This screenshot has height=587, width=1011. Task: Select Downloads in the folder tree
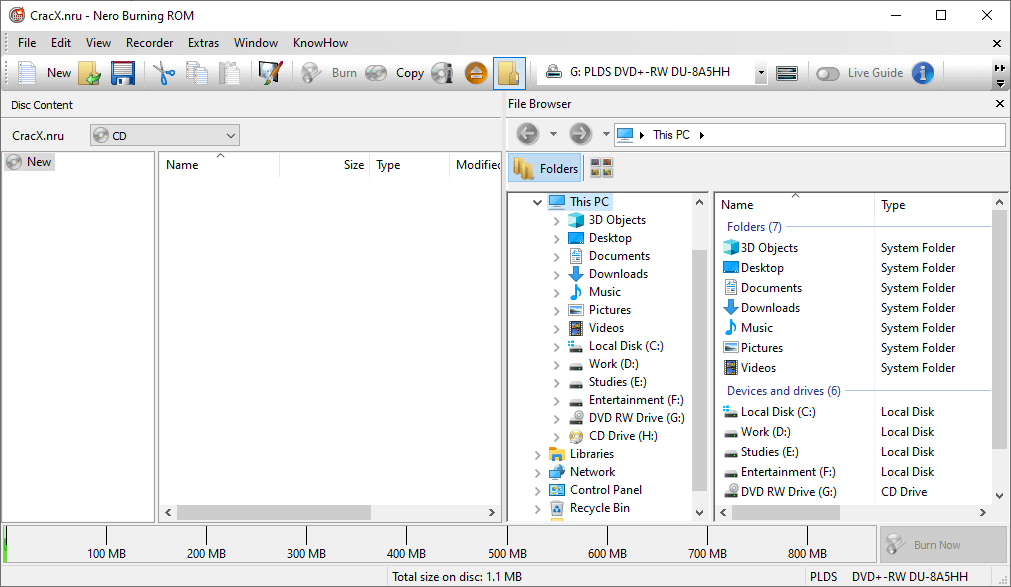pos(618,274)
